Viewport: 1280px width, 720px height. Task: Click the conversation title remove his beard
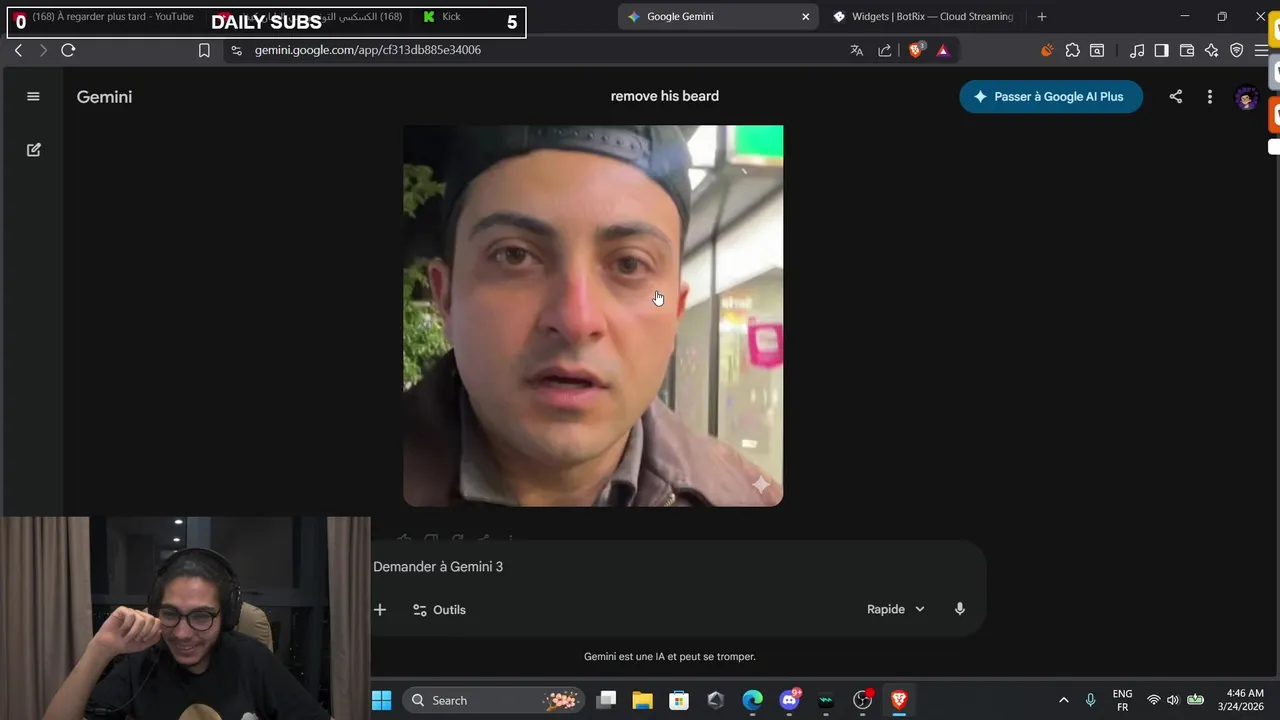click(665, 96)
